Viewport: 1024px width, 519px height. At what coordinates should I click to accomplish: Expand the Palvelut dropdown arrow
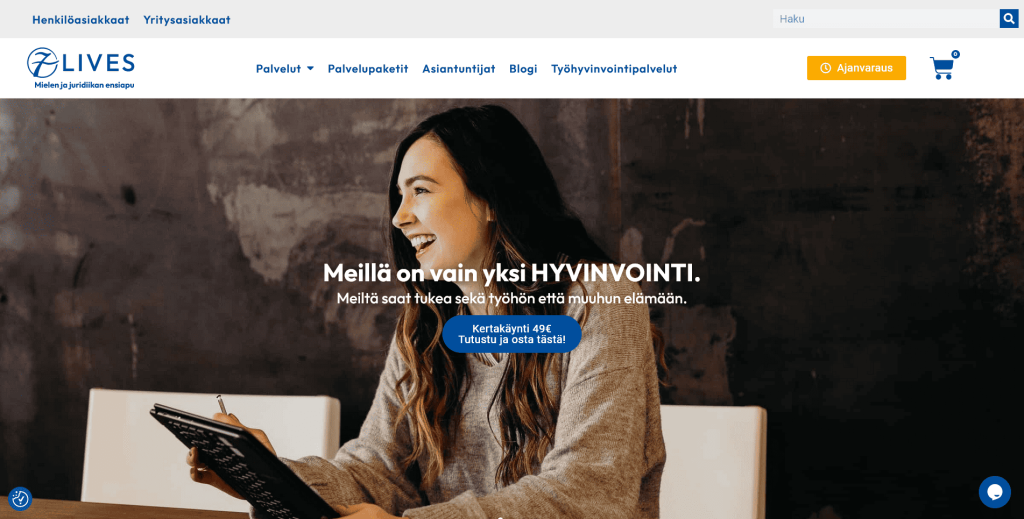pos(310,69)
